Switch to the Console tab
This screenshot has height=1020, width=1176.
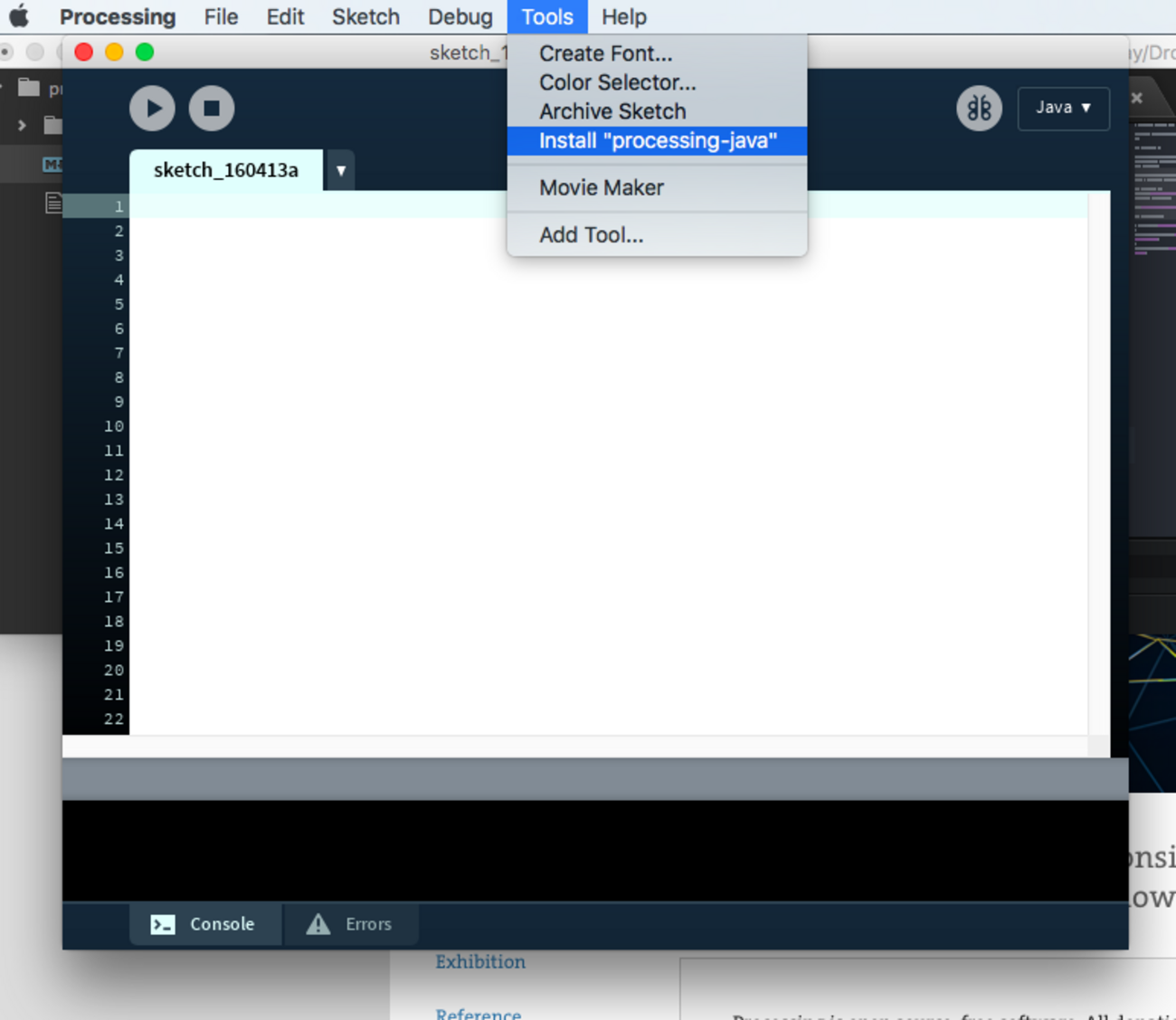pyautogui.click(x=204, y=924)
